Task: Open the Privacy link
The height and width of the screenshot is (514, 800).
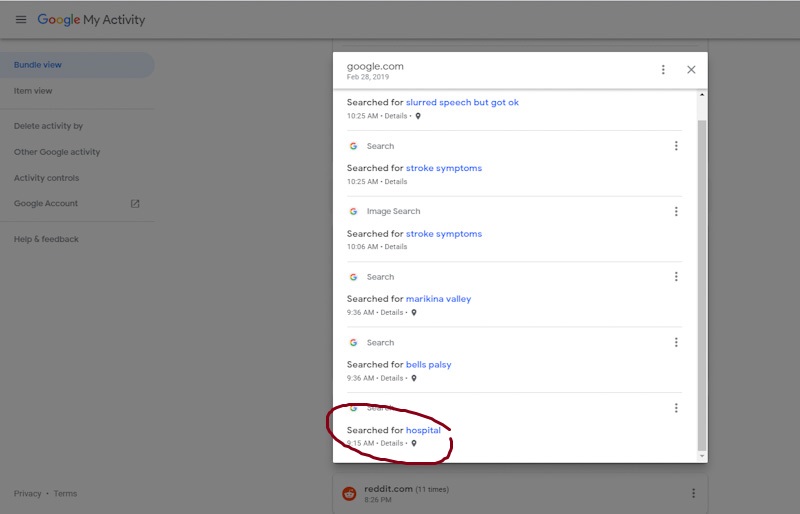Action: coord(28,494)
